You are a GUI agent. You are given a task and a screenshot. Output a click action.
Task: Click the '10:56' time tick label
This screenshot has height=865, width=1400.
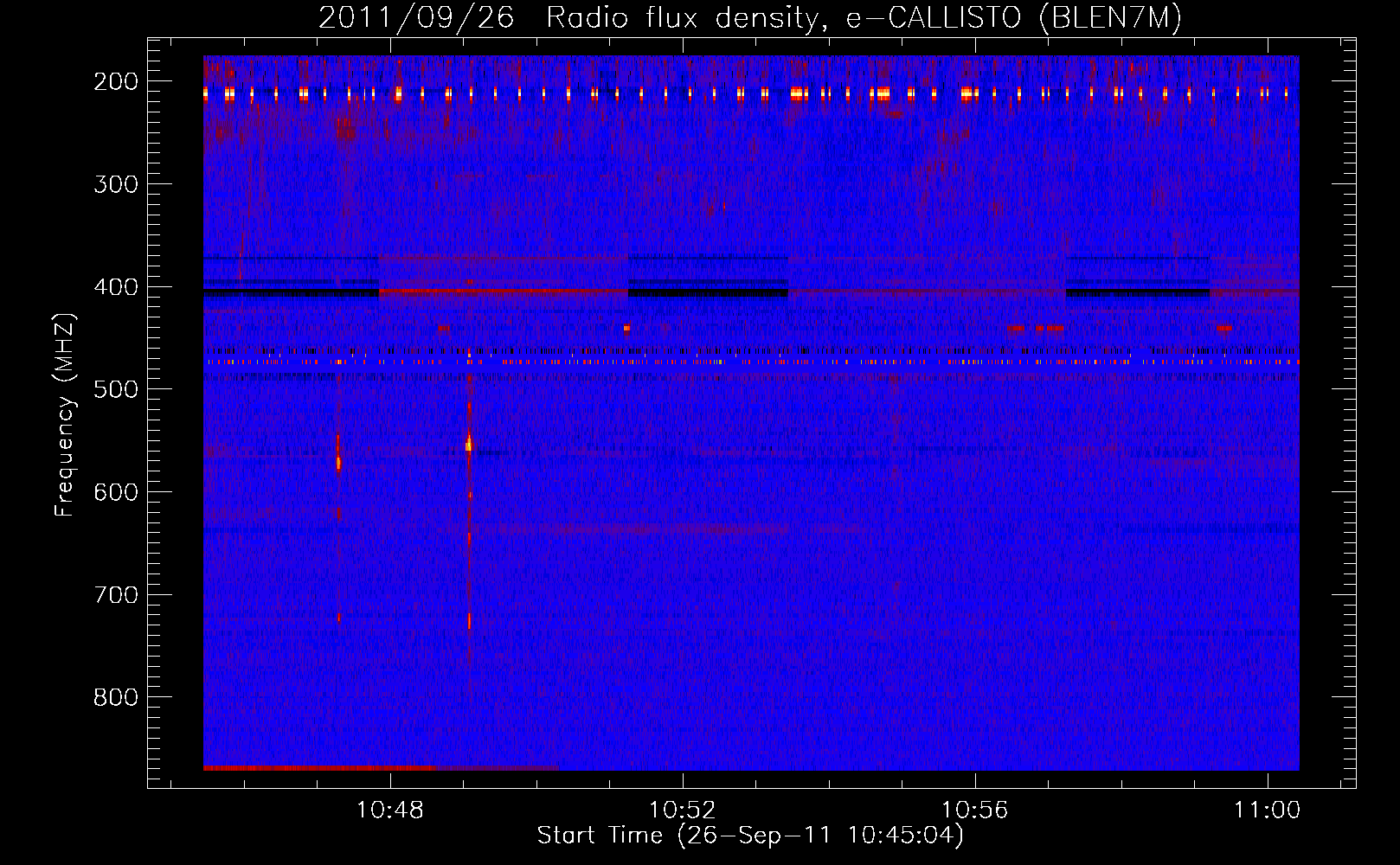coord(975,810)
